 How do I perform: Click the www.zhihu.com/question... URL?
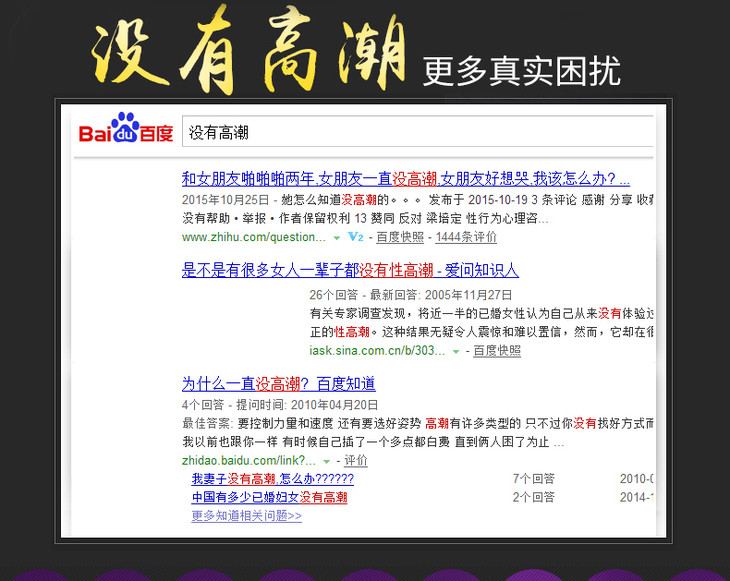[x=254, y=237]
